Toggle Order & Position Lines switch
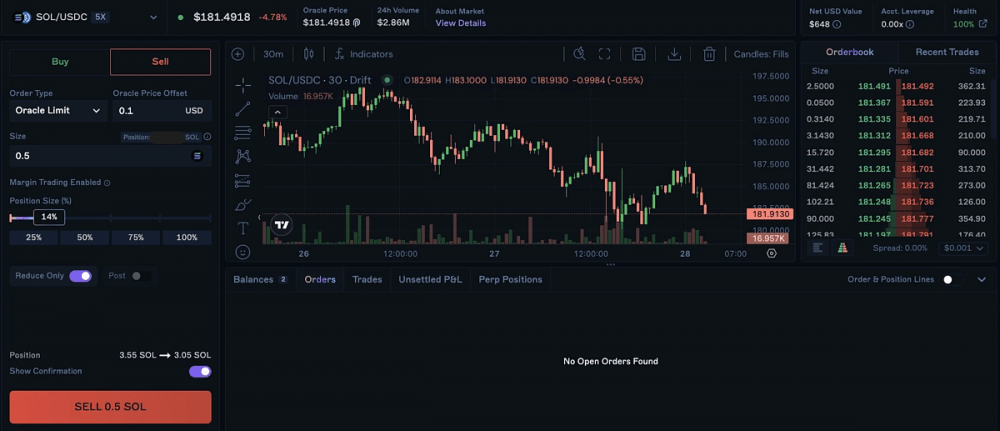The image size is (1000, 431). click(x=953, y=279)
